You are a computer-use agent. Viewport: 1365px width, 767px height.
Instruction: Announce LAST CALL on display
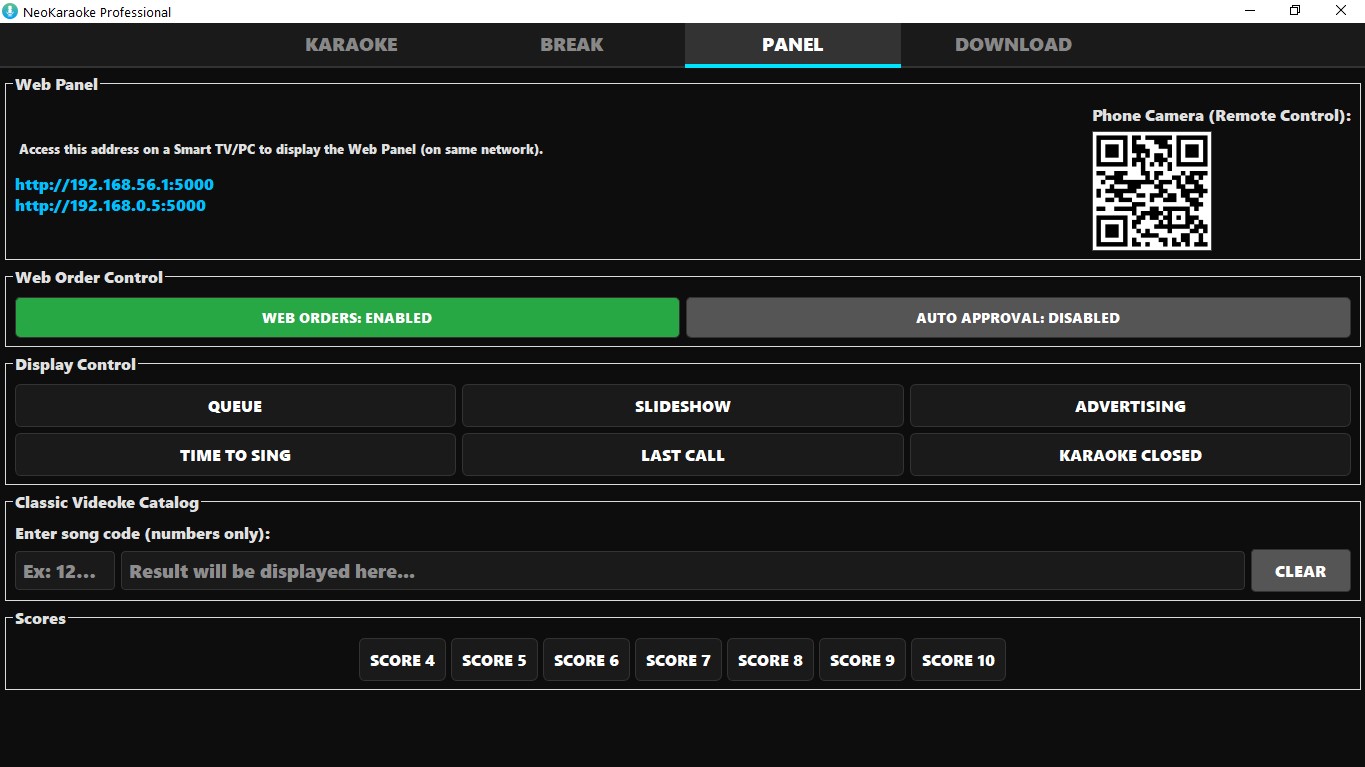tap(682, 455)
